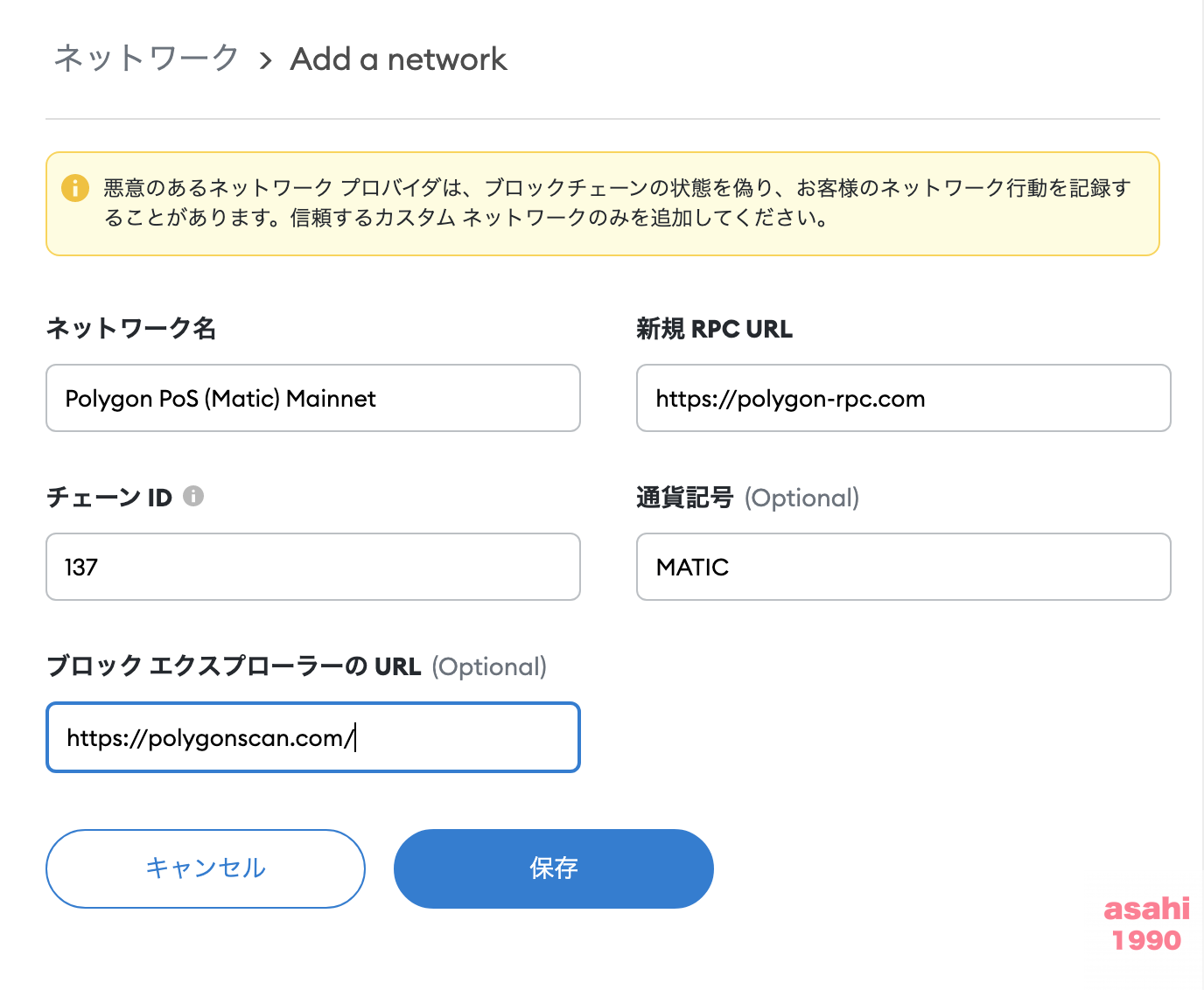Click the ネットワーク名 label
Viewport: 1204px width, 990px height.
pyautogui.click(x=131, y=328)
